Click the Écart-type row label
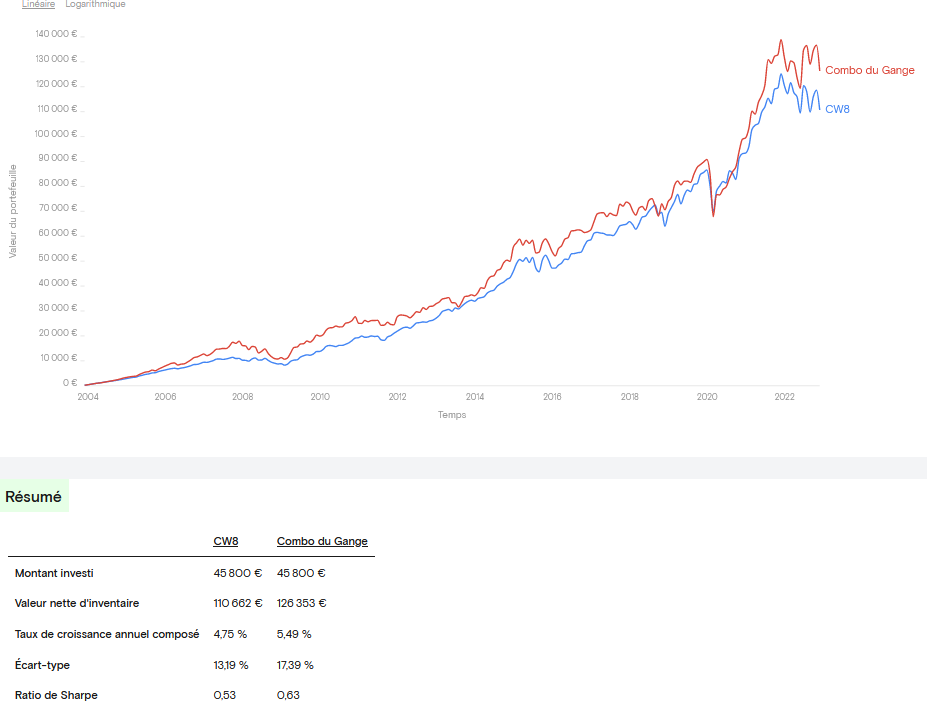The height and width of the screenshot is (718, 927). click(42, 665)
